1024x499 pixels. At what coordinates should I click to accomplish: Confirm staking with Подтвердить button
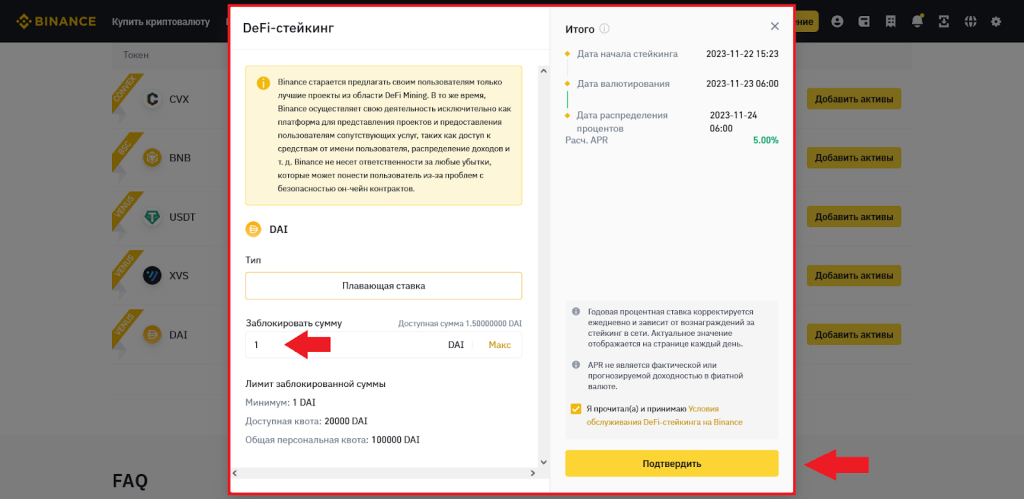pos(671,463)
